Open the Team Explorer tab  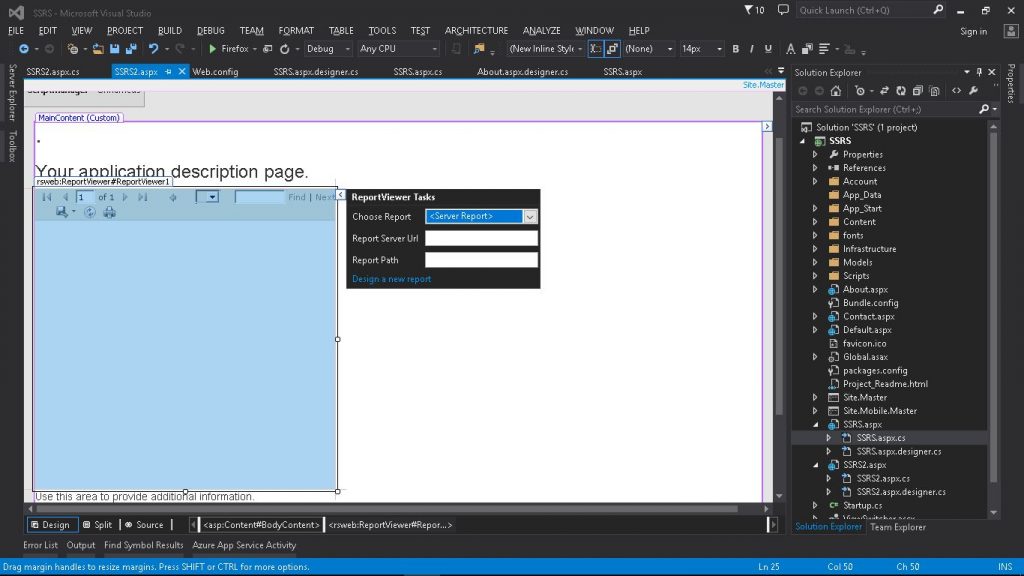[897, 527]
